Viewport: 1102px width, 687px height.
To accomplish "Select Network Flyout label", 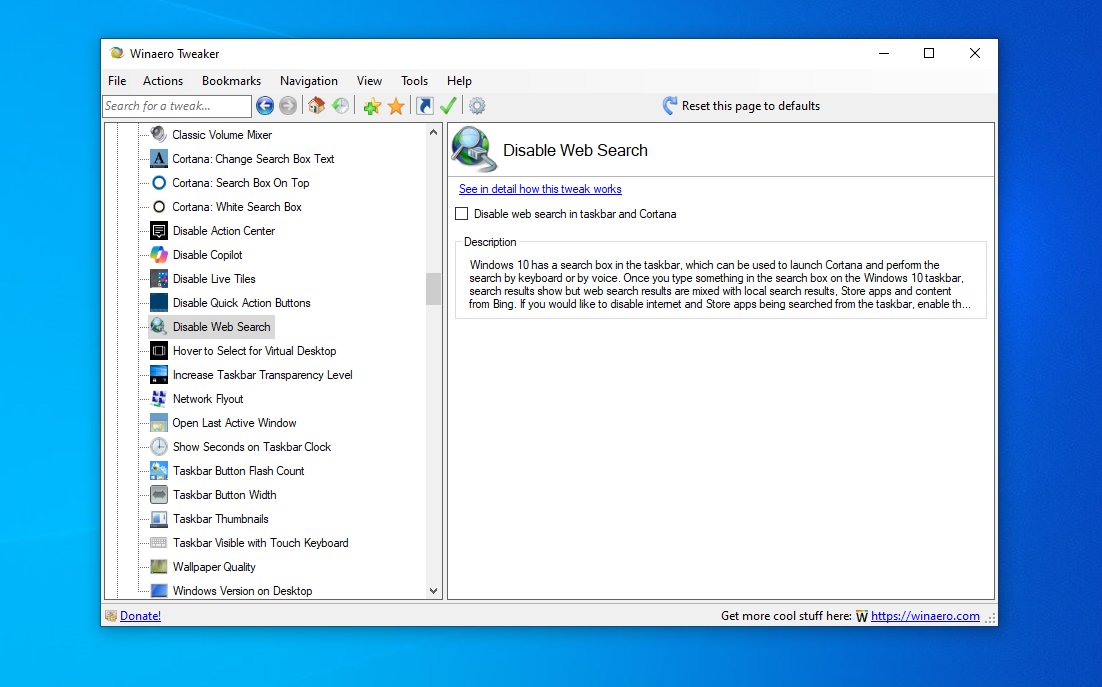I will pyautogui.click(x=208, y=399).
